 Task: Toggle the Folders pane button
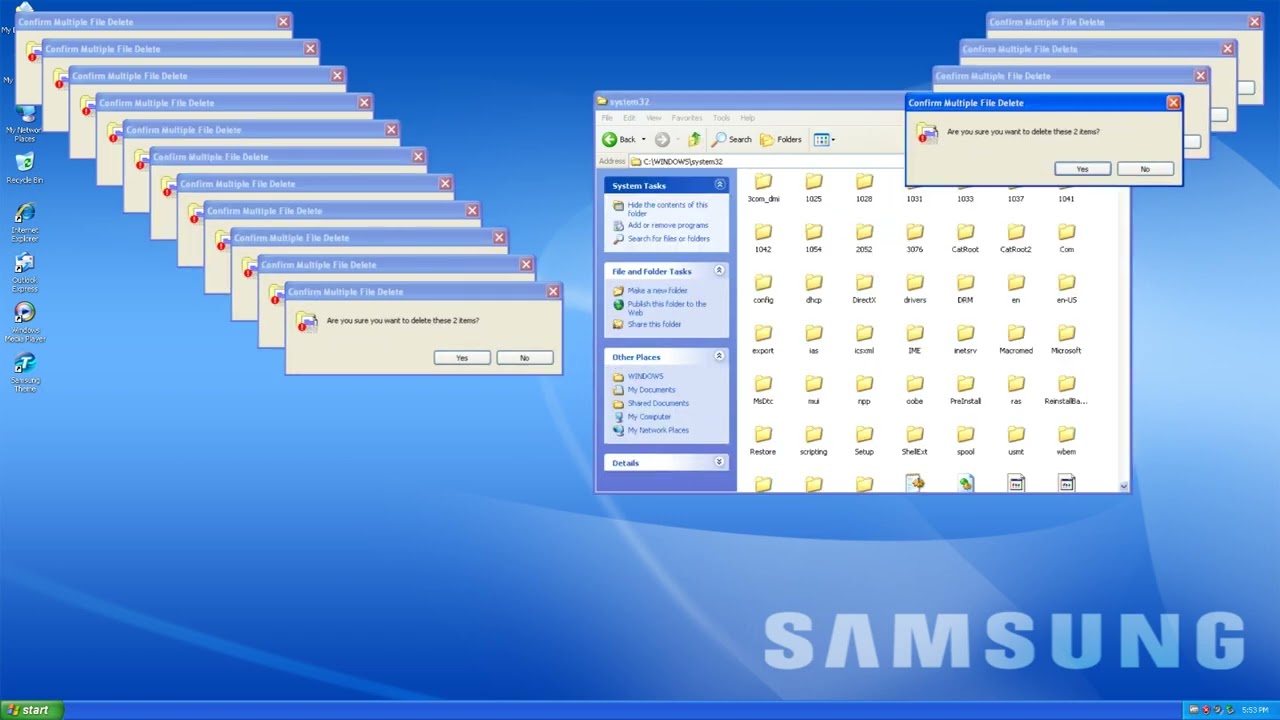[x=781, y=139]
